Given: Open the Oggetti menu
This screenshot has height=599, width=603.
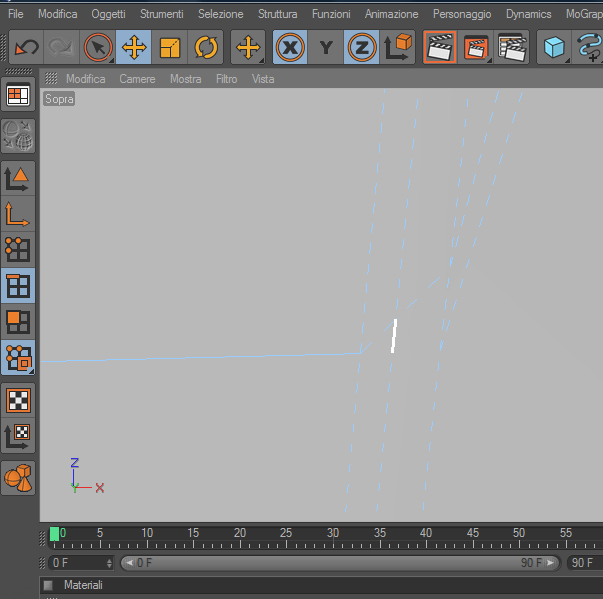Looking at the screenshot, I should tap(108, 14).
